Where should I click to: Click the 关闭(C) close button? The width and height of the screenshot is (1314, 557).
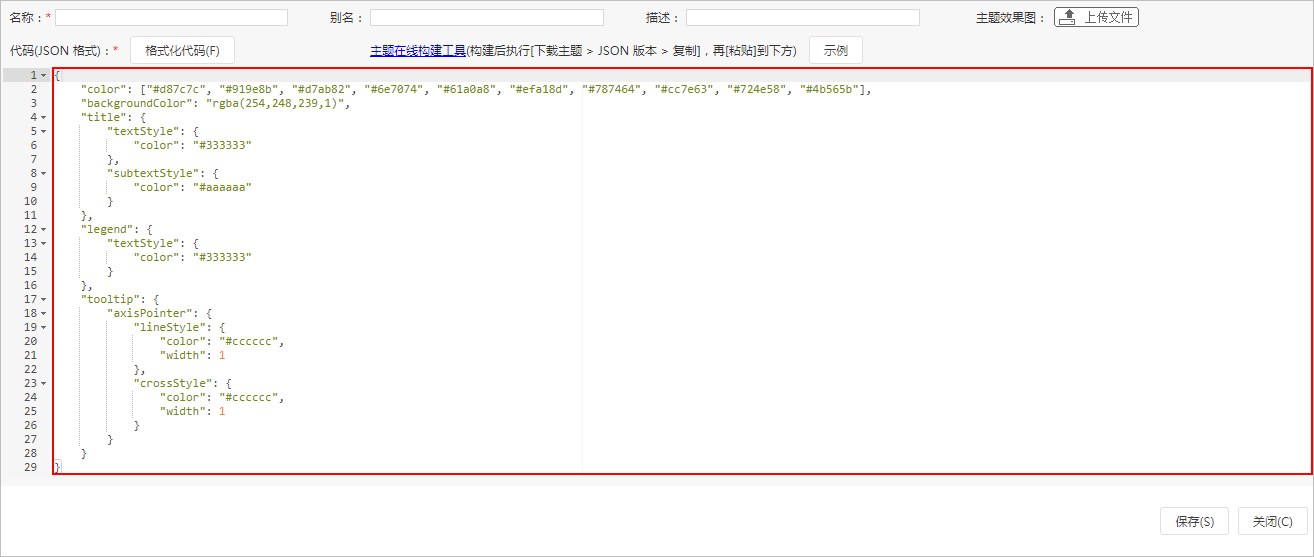1272,521
